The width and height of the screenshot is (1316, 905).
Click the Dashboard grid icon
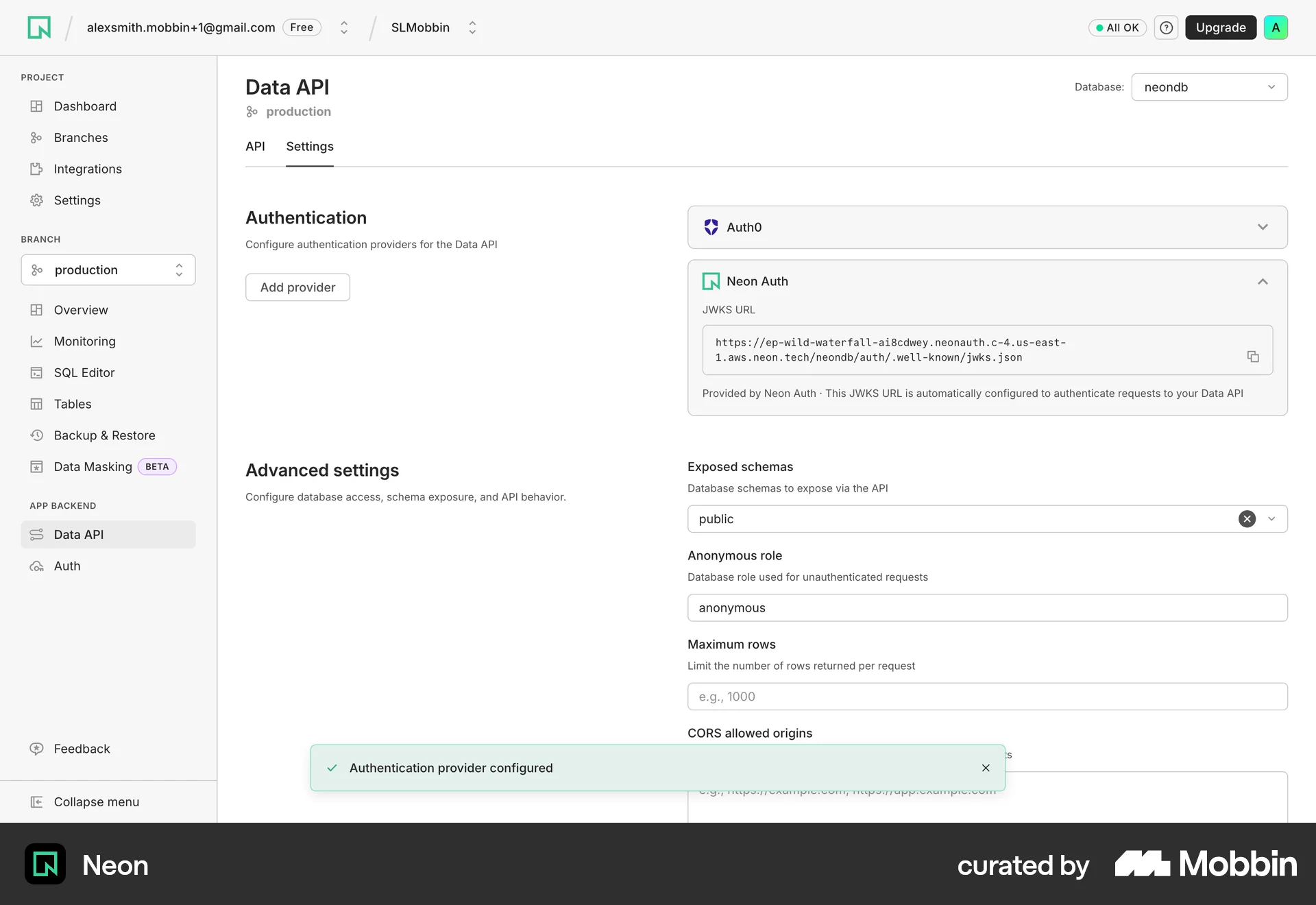tap(36, 106)
